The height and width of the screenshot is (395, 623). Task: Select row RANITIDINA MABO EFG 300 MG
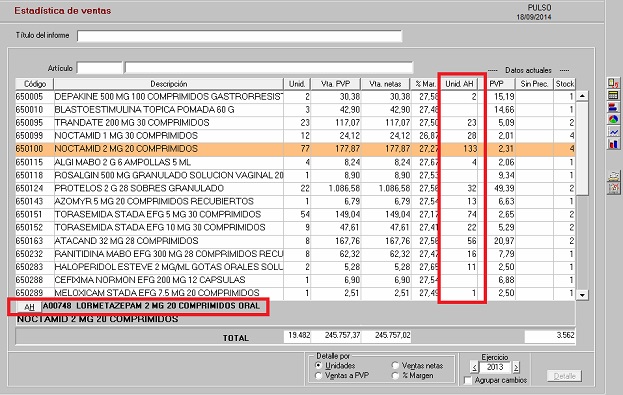coord(295,254)
